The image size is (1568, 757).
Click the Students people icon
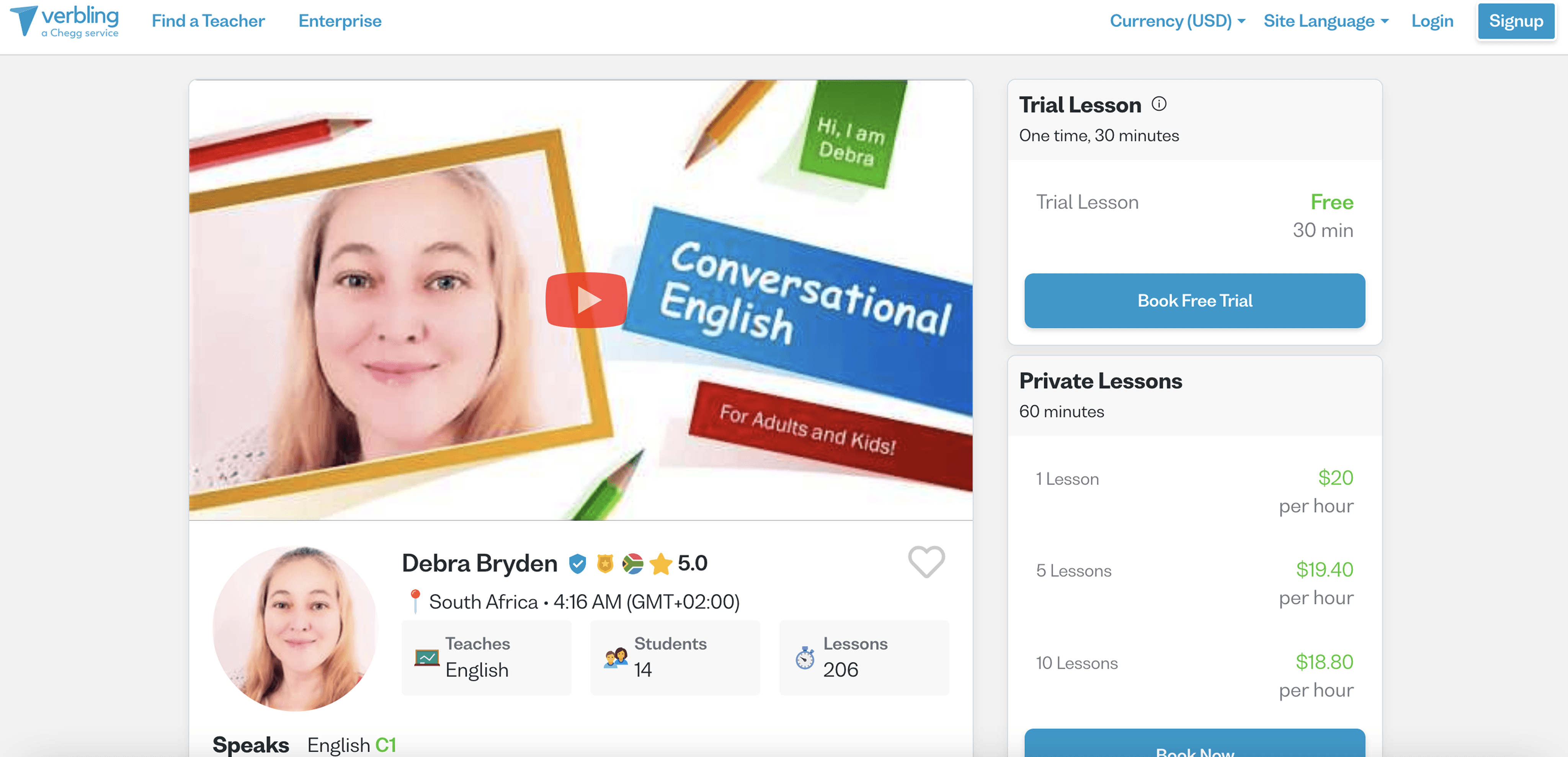(x=616, y=658)
